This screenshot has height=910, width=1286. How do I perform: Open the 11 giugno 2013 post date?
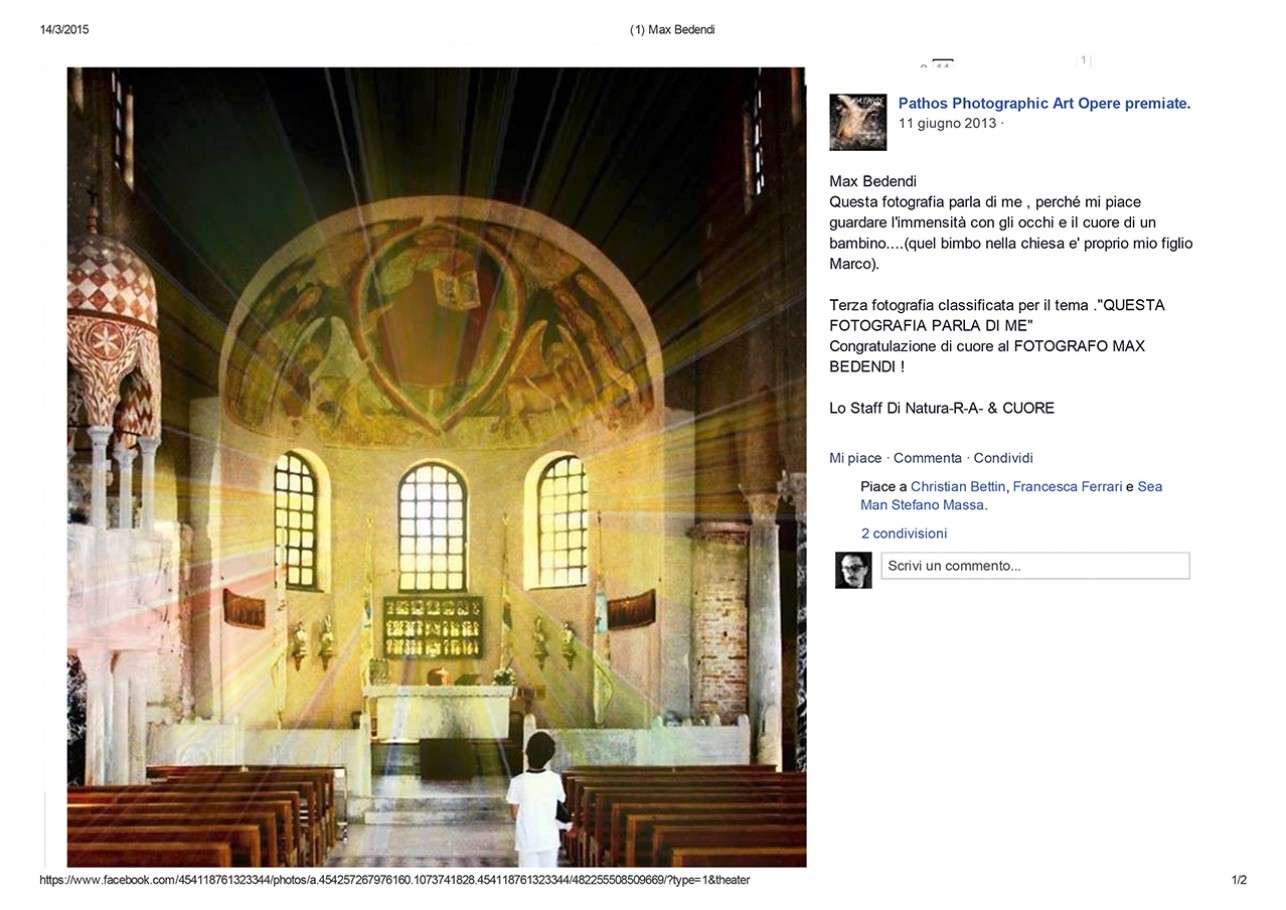947,123
